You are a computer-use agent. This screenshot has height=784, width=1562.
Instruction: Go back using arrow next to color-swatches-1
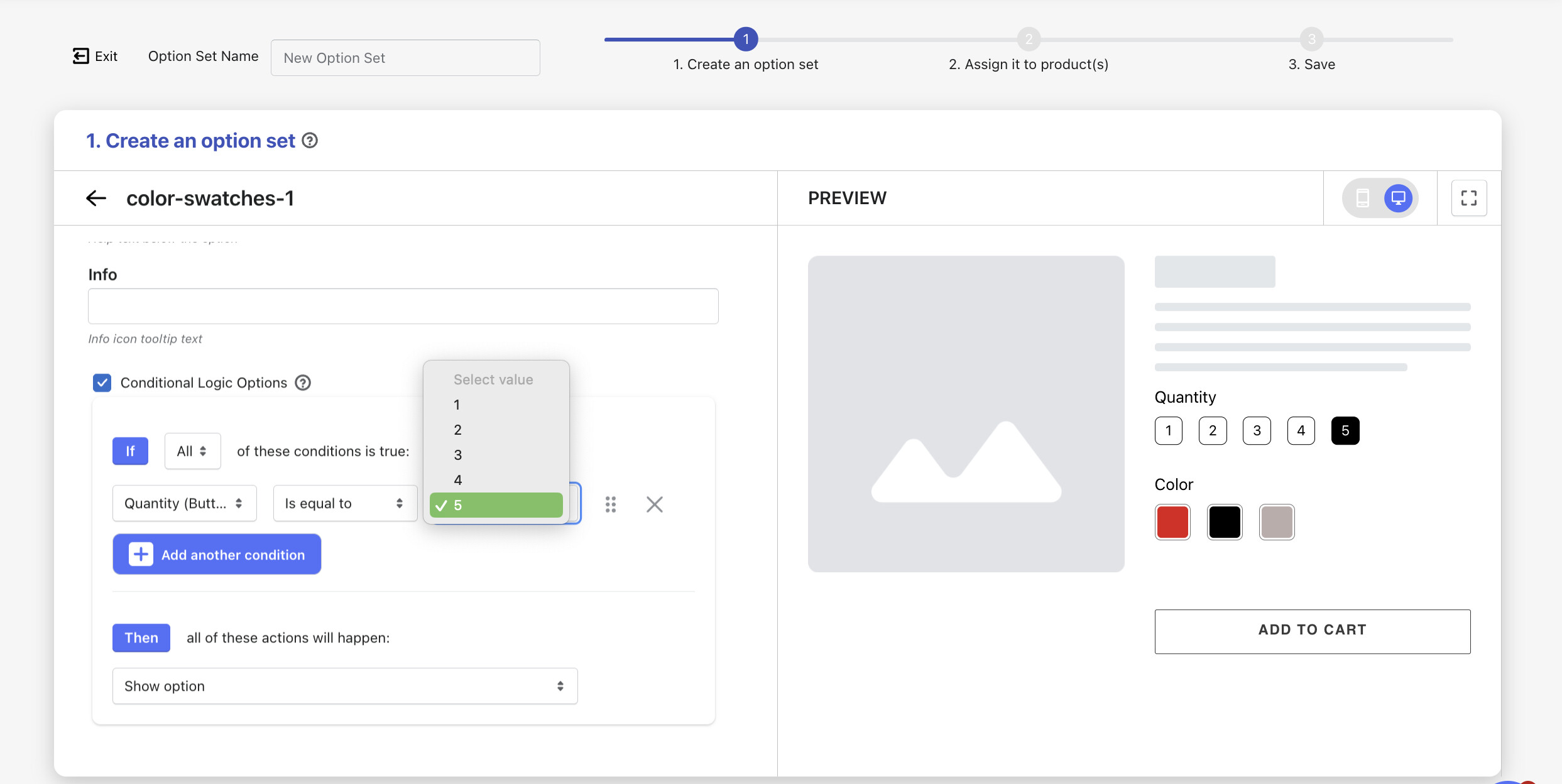tap(96, 199)
